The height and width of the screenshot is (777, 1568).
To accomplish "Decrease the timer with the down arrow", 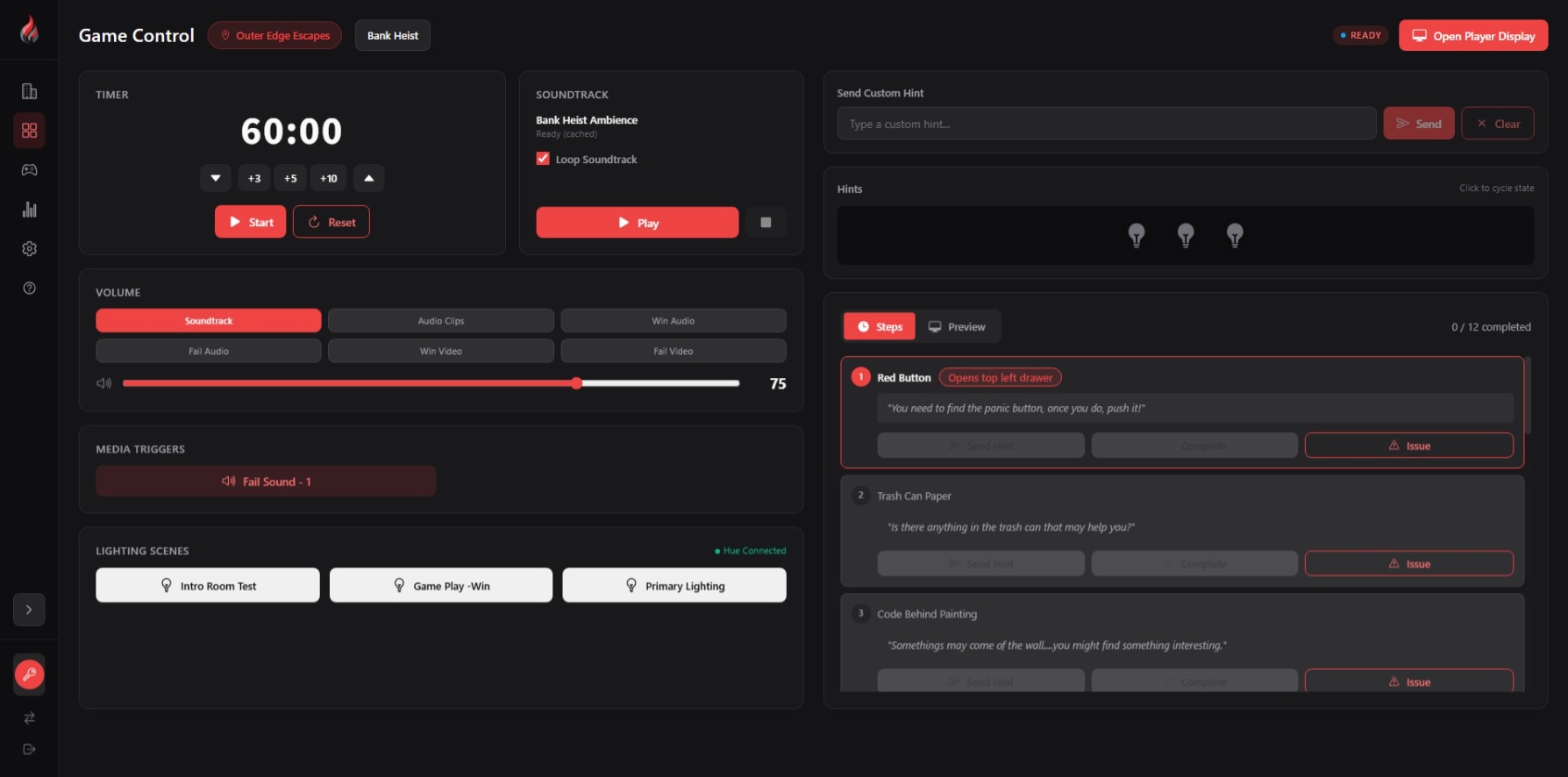I will (x=216, y=178).
